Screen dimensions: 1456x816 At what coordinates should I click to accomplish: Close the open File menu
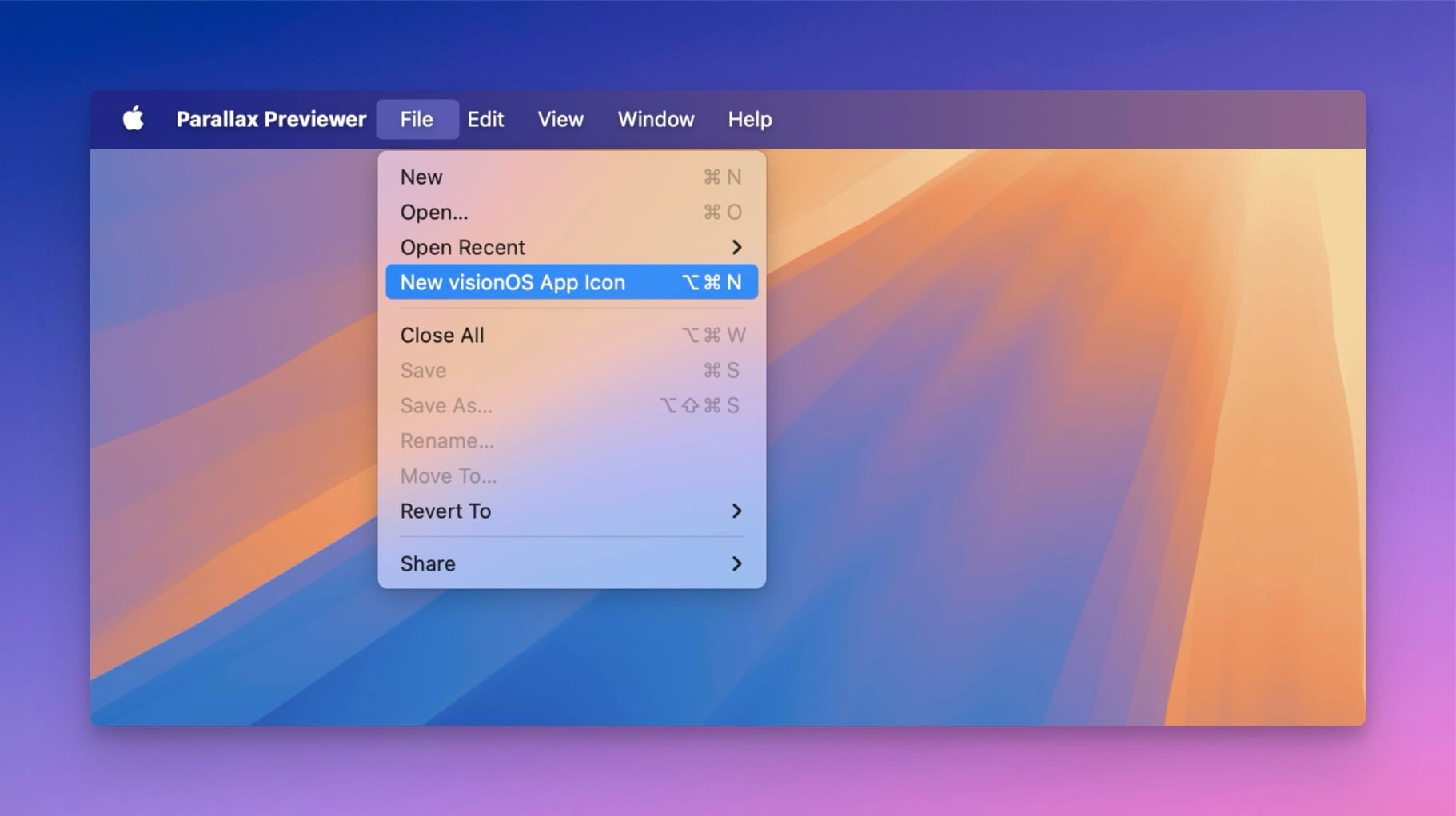[417, 119]
